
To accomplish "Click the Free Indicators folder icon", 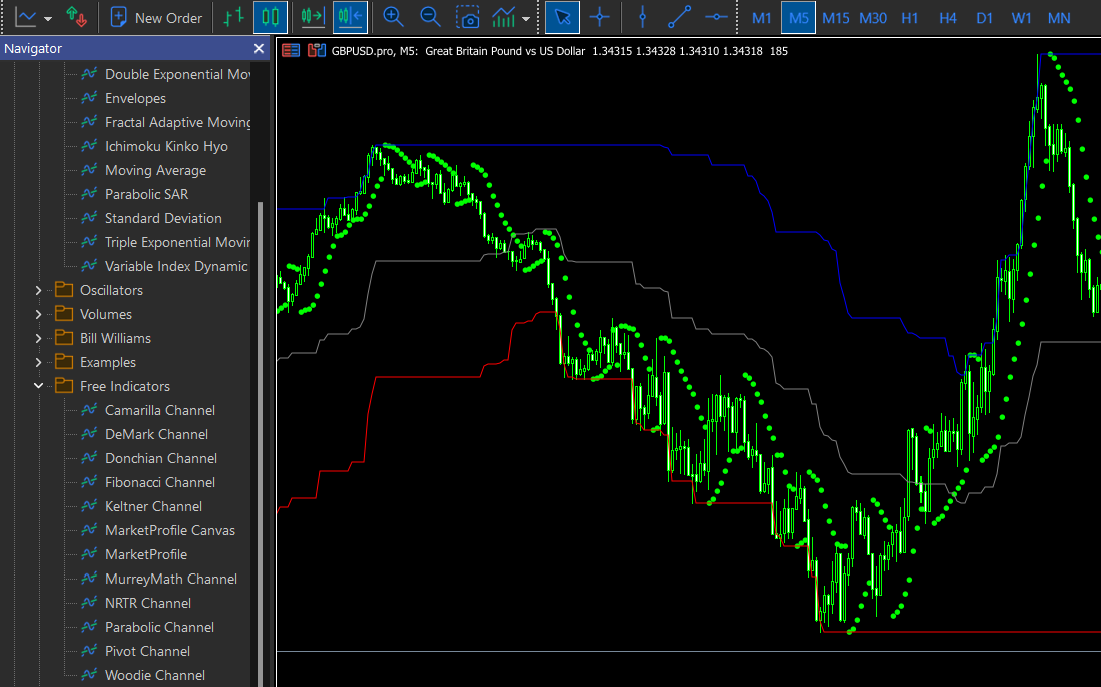I will [x=64, y=386].
